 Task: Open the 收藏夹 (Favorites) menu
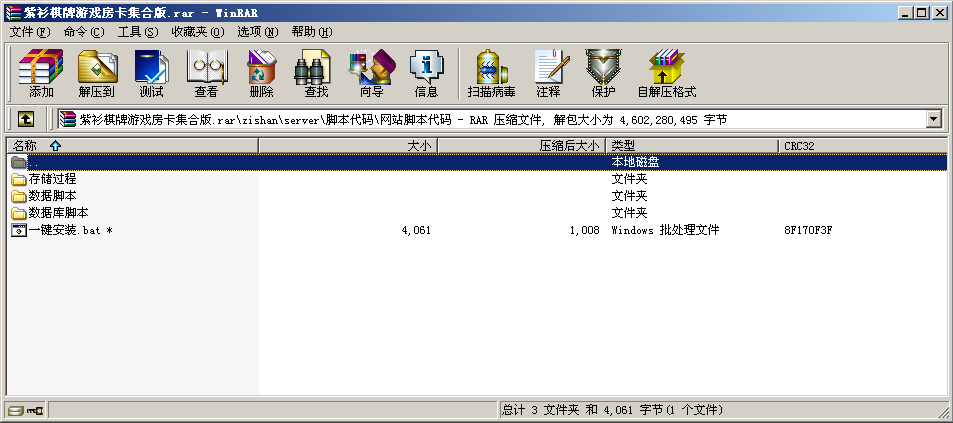pyautogui.click(x=197, y=32)
